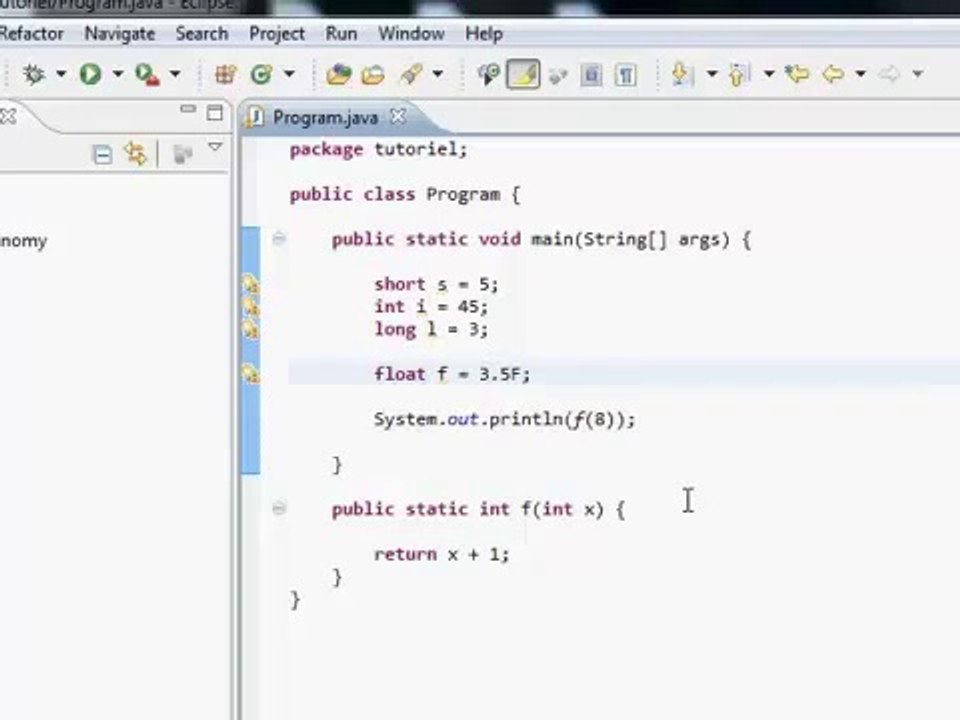
Task: Click Collapse All in the explorer panel
Action: 102,154
